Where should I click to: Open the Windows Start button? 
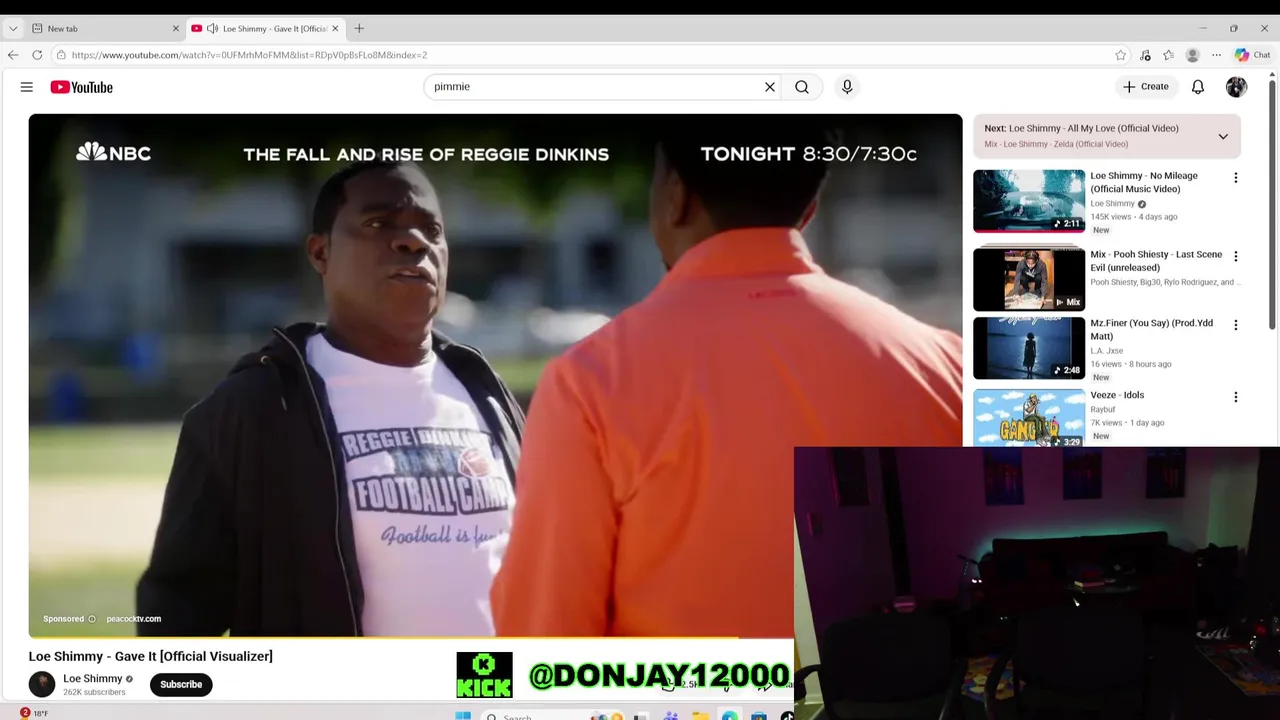pyautogui.click(x=463, y=715)
